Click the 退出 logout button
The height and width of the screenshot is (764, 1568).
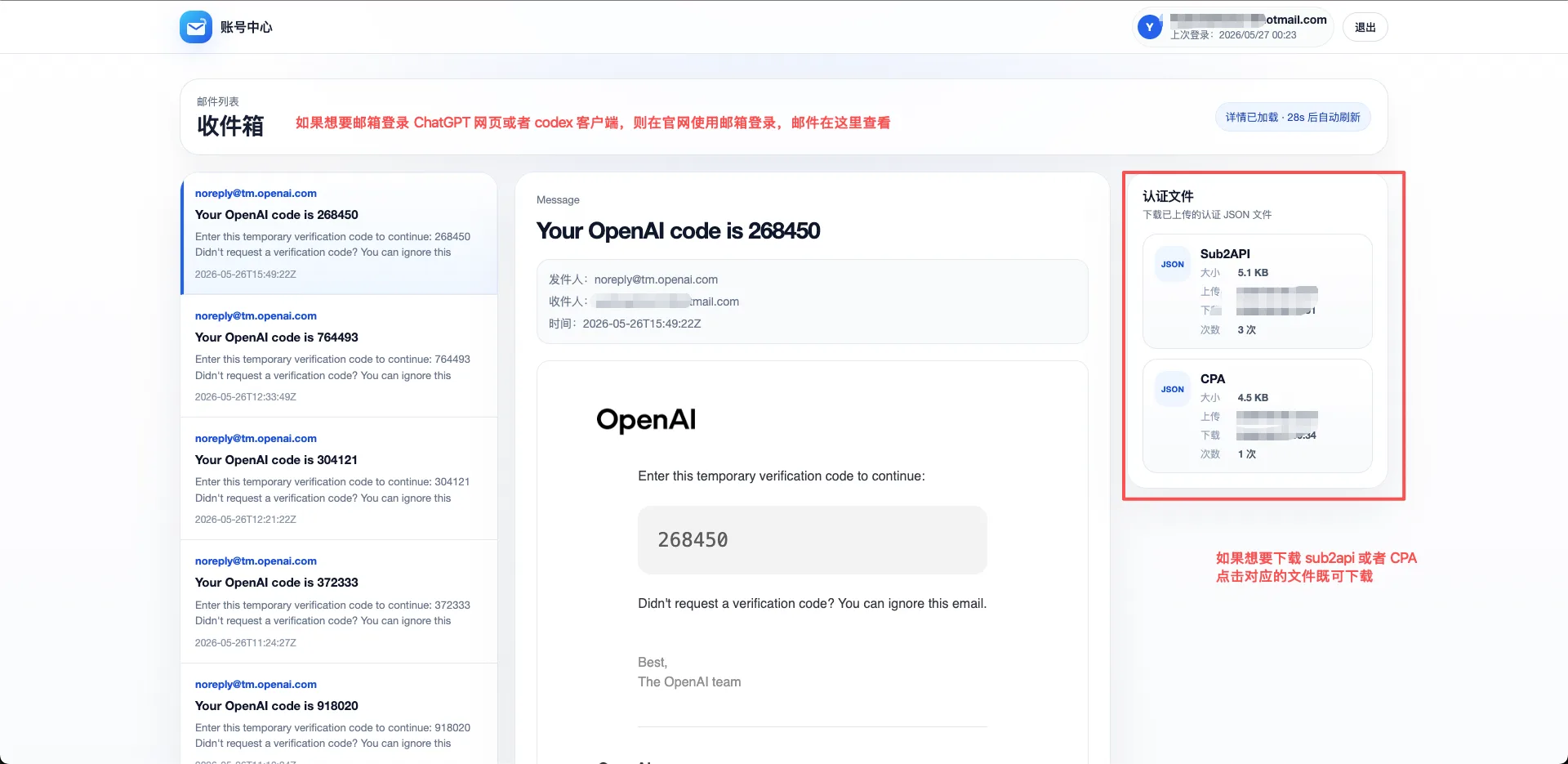click(1365, 27)
